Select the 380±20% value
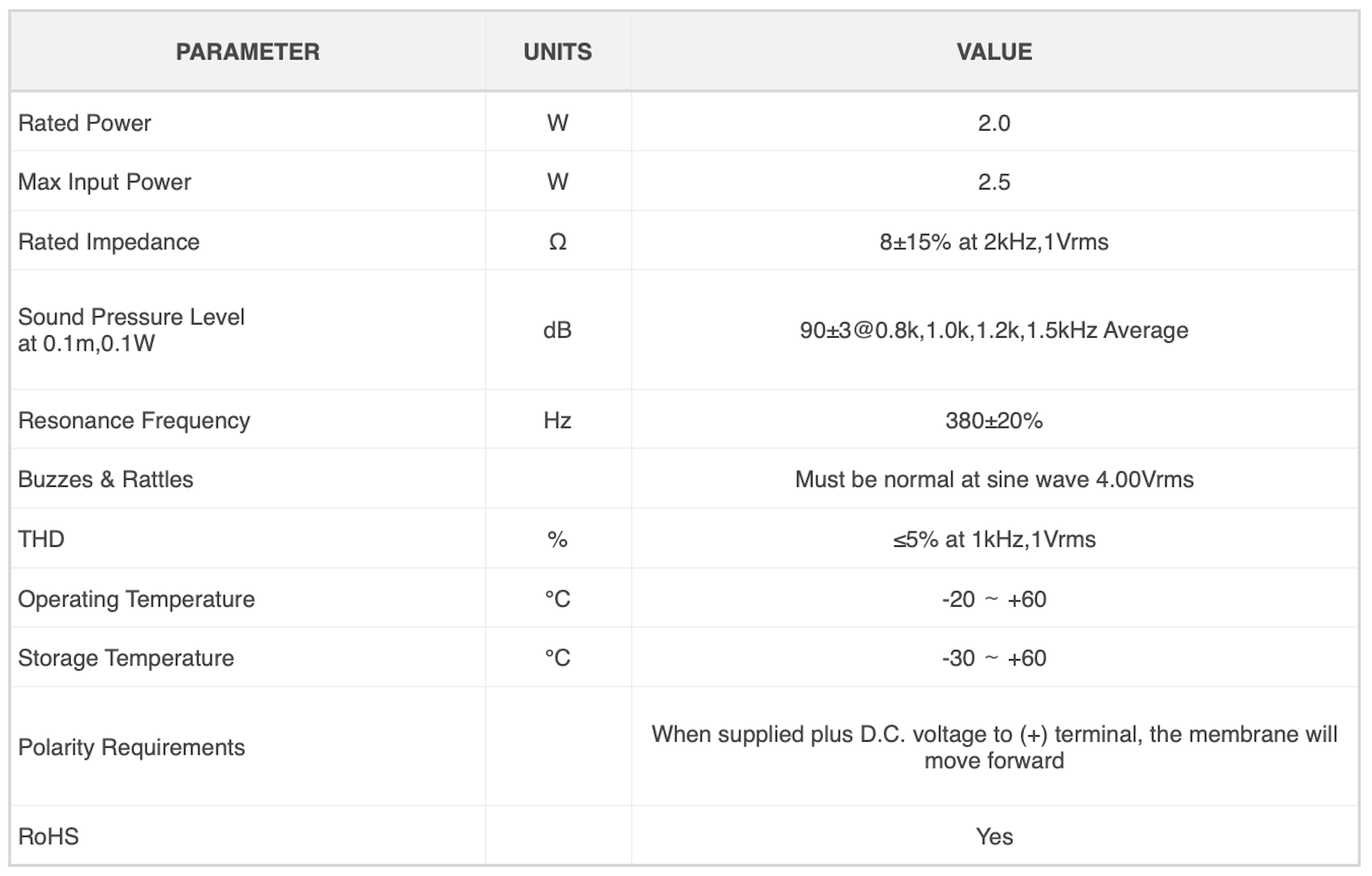Image resolution: width=1372 pixels, height=876 pixels. (x=994, y=420)
